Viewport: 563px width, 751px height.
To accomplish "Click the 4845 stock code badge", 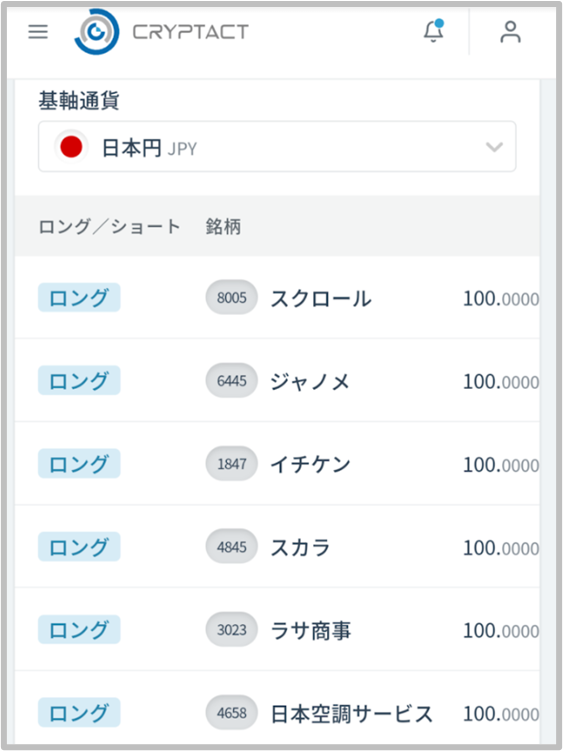I will (x=231, y=546).
